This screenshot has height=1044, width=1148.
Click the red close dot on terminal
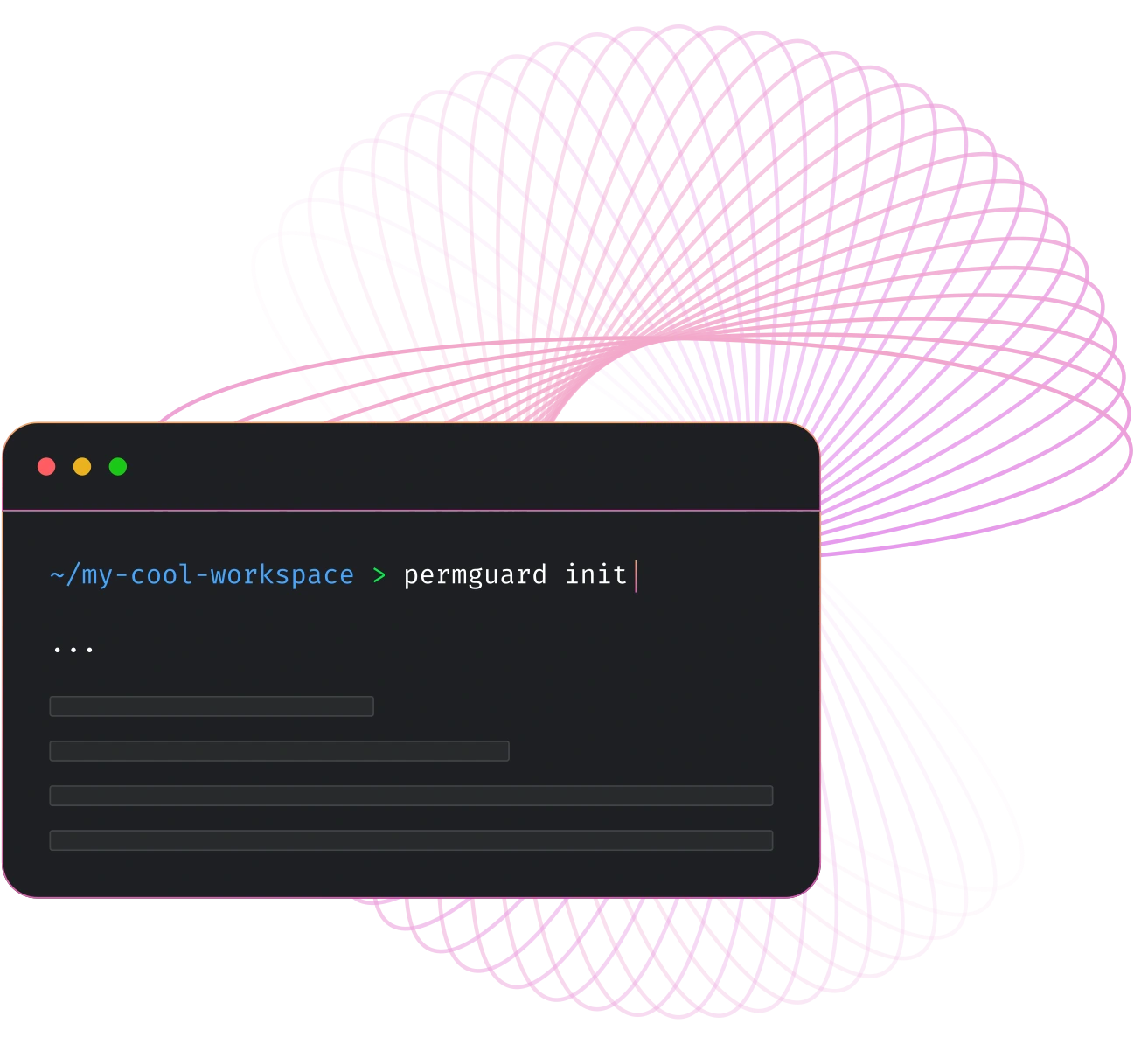[46, 467]
